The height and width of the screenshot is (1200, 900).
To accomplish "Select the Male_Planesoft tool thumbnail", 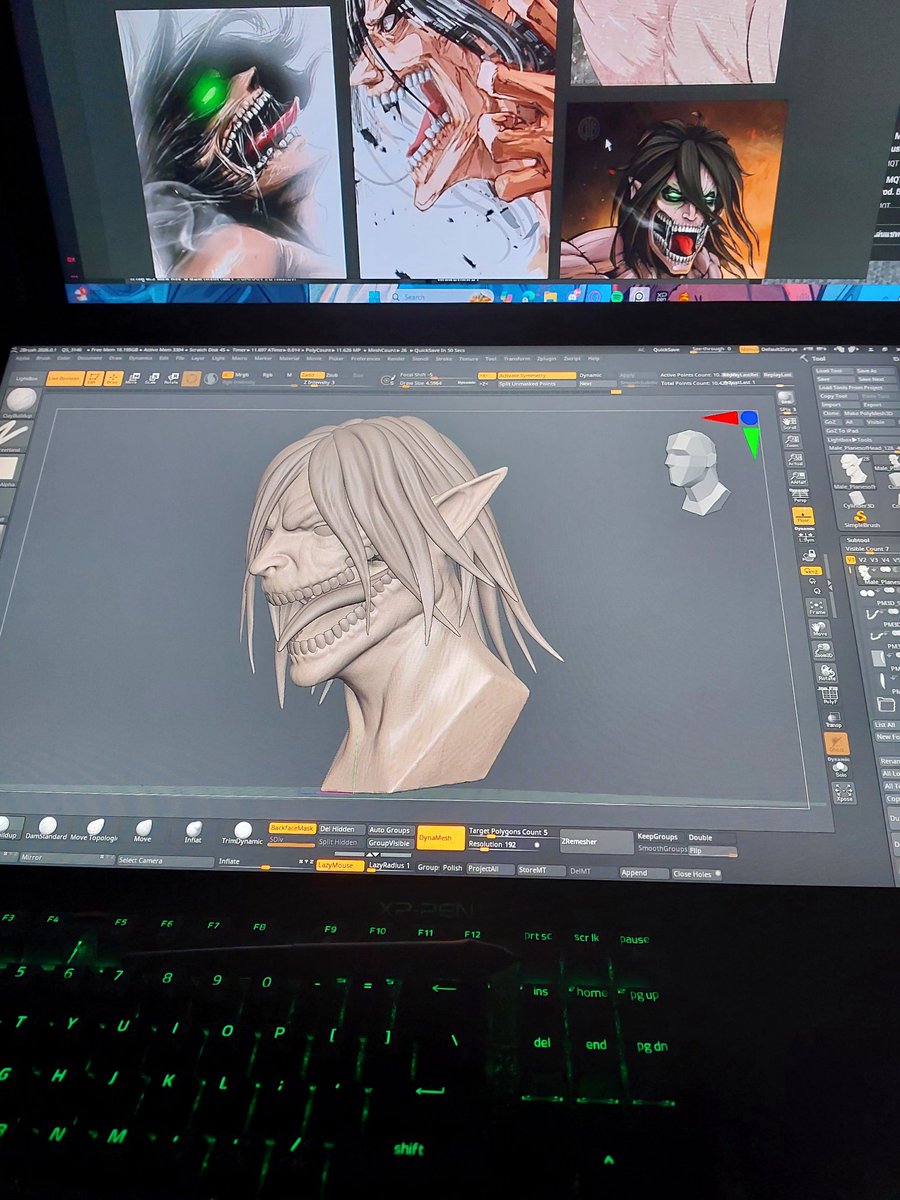I will (853, 470).
